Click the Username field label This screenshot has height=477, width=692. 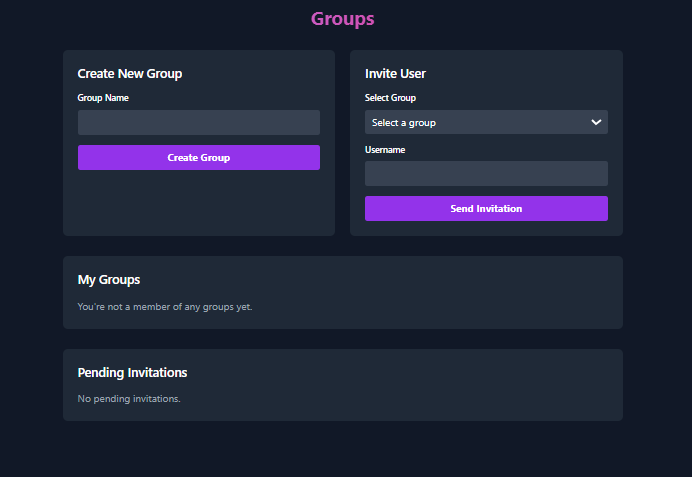tap(385, 150)
